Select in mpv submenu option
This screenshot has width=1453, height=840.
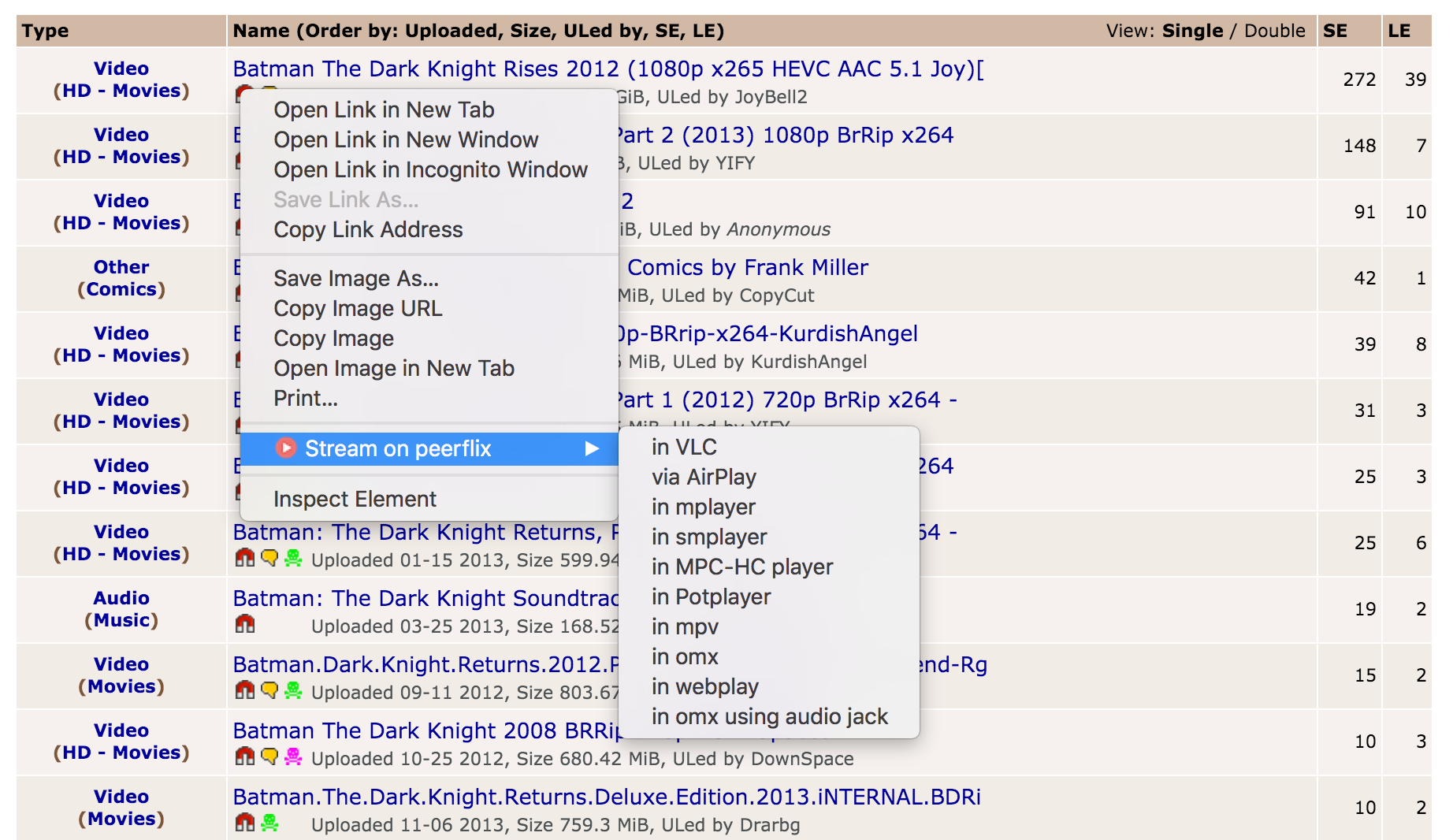pos(769,626)
